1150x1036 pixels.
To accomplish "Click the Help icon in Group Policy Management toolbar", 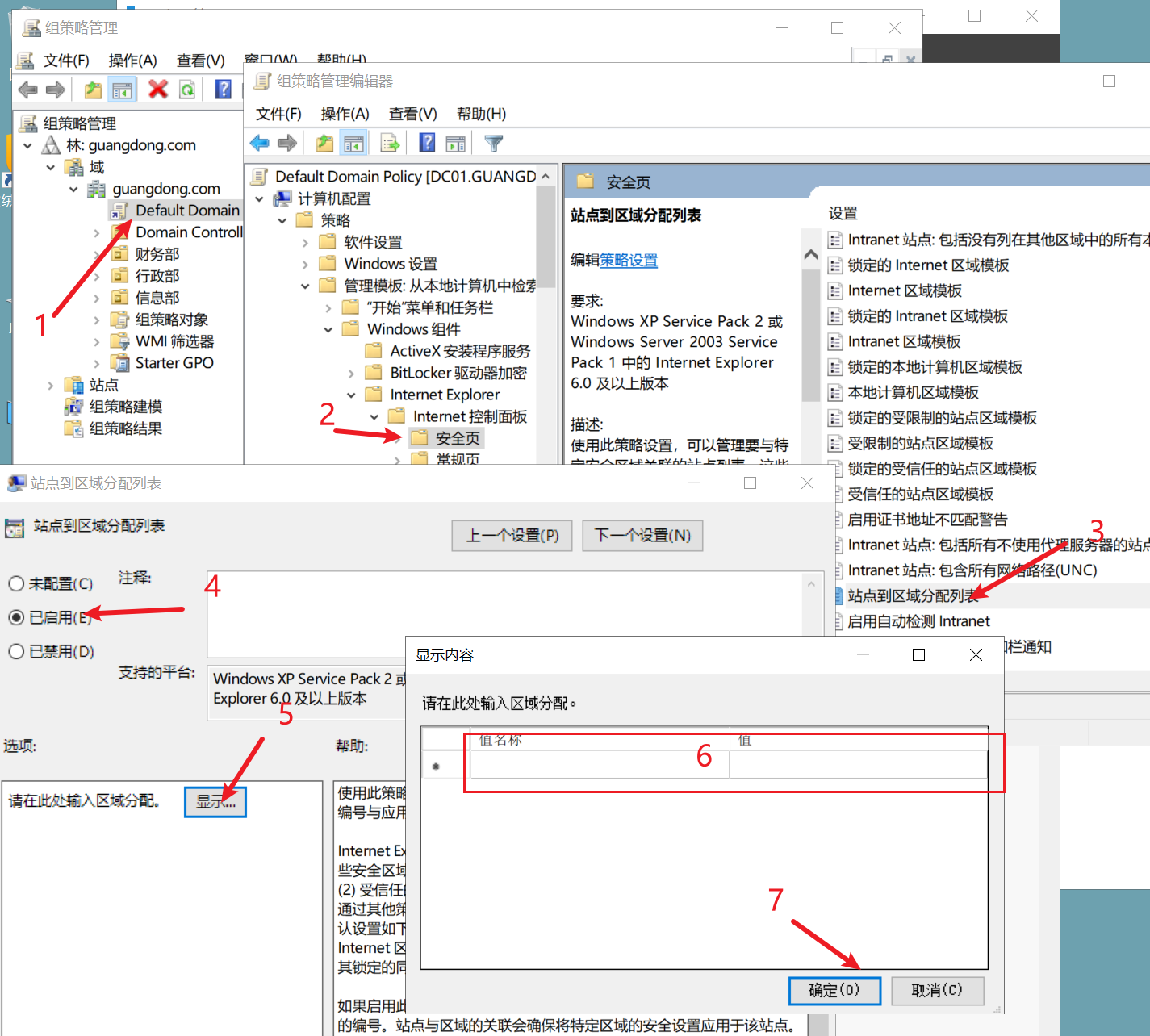I will click(224, 90).
